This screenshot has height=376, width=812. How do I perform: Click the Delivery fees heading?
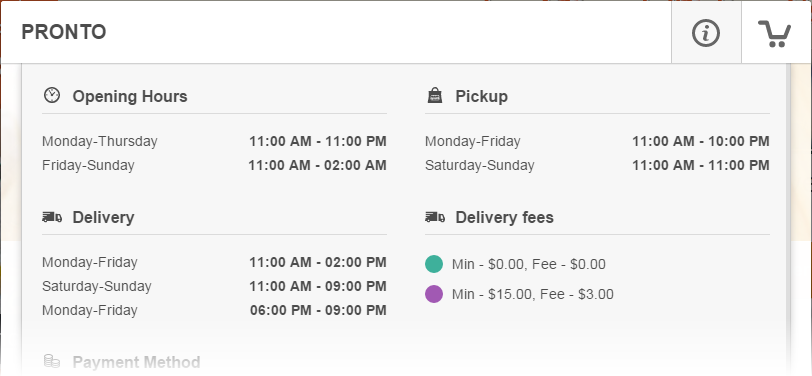(x=504, y=218)
